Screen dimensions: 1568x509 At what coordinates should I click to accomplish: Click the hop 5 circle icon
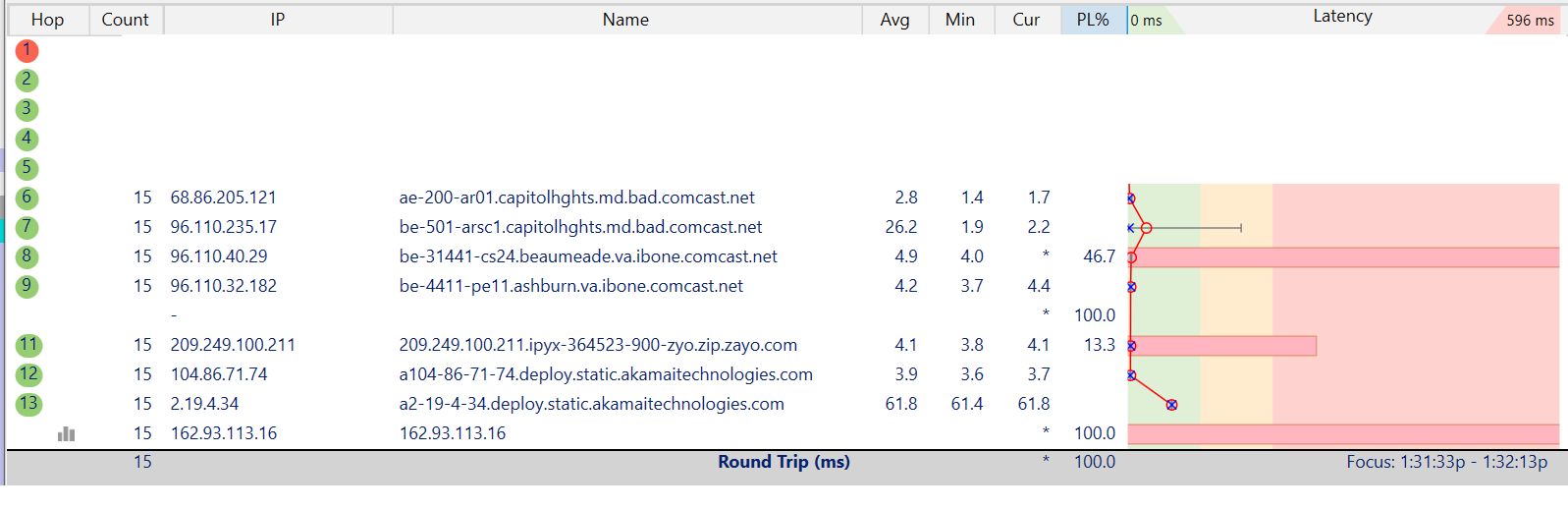coord(27,168)
